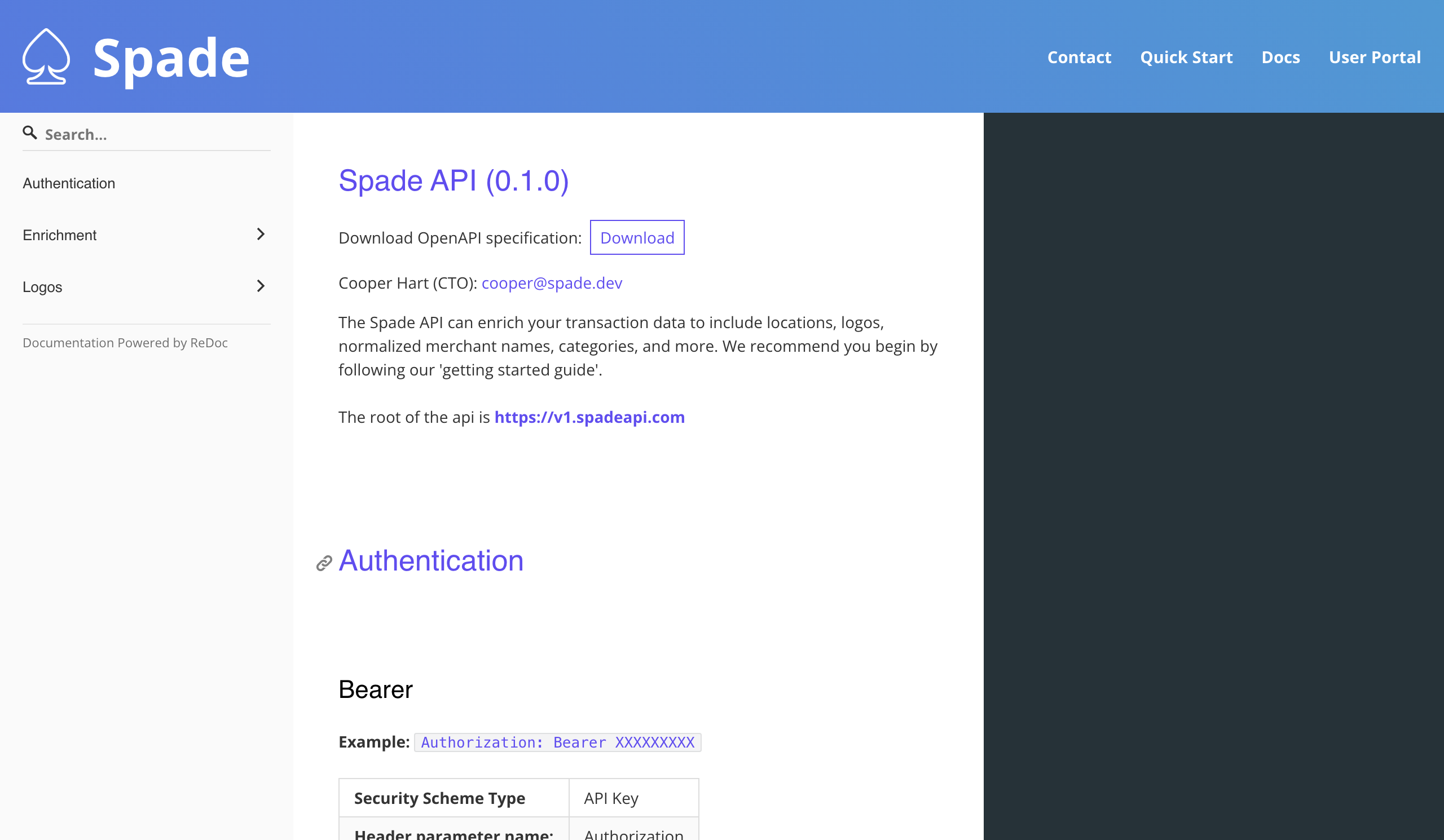Click the 'Download OpenAPI specification:' label
The width and height of the screenshot is (1444, 840).
(460, 238)
